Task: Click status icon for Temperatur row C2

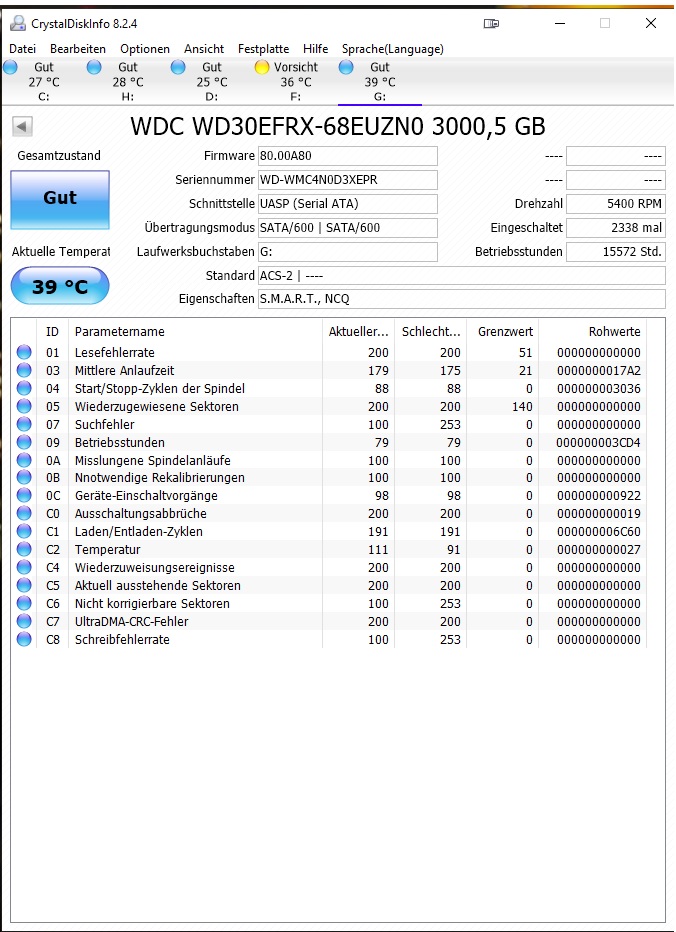Action: pyautogui.click(x=24, y=549)
